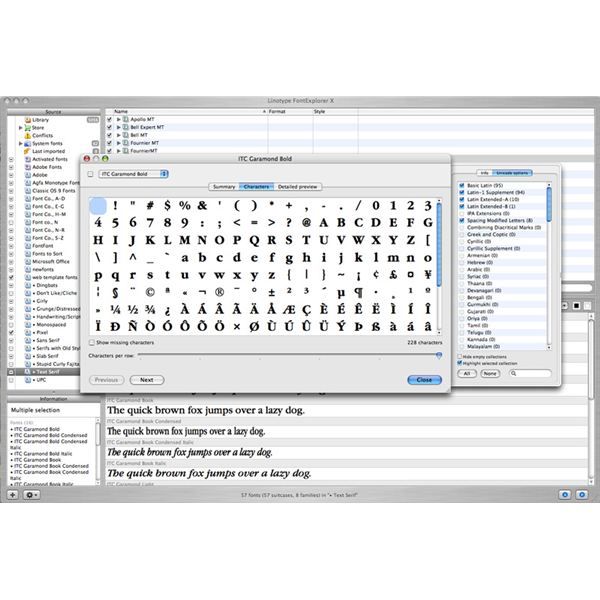Click the Microsoft Office set icon

click(28, 261)
